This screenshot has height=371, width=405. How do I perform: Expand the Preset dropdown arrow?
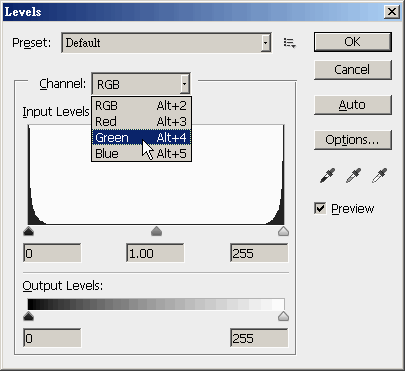pos(265,43)
